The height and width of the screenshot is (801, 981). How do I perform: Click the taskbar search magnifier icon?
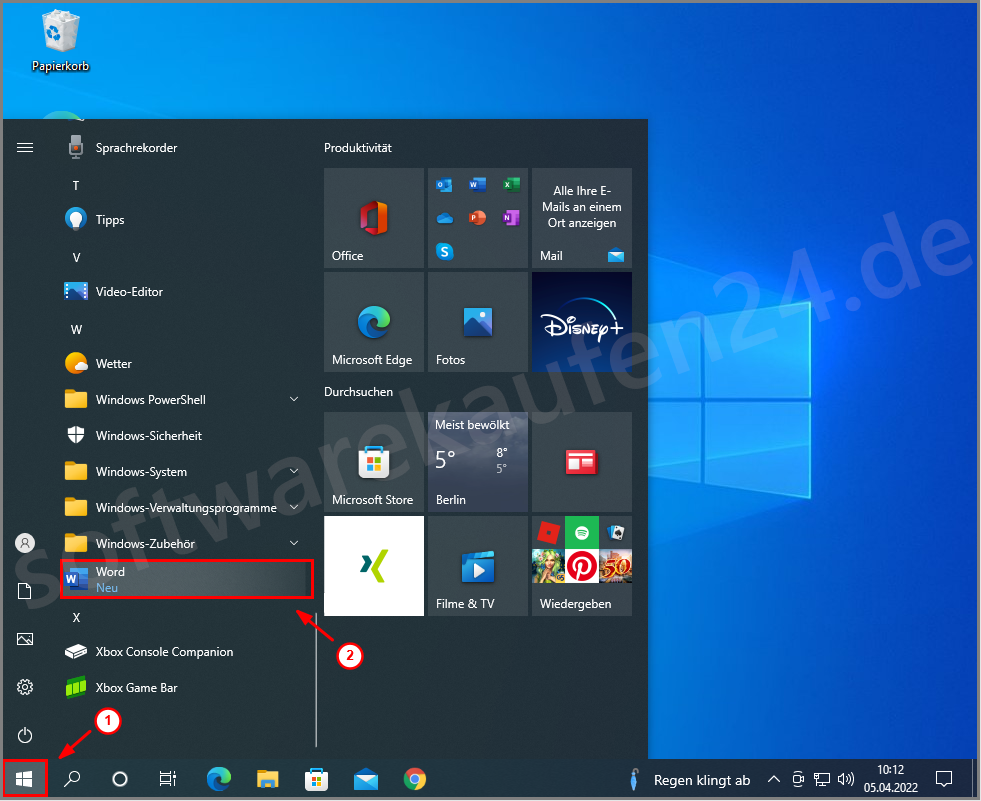coord(72,779)
